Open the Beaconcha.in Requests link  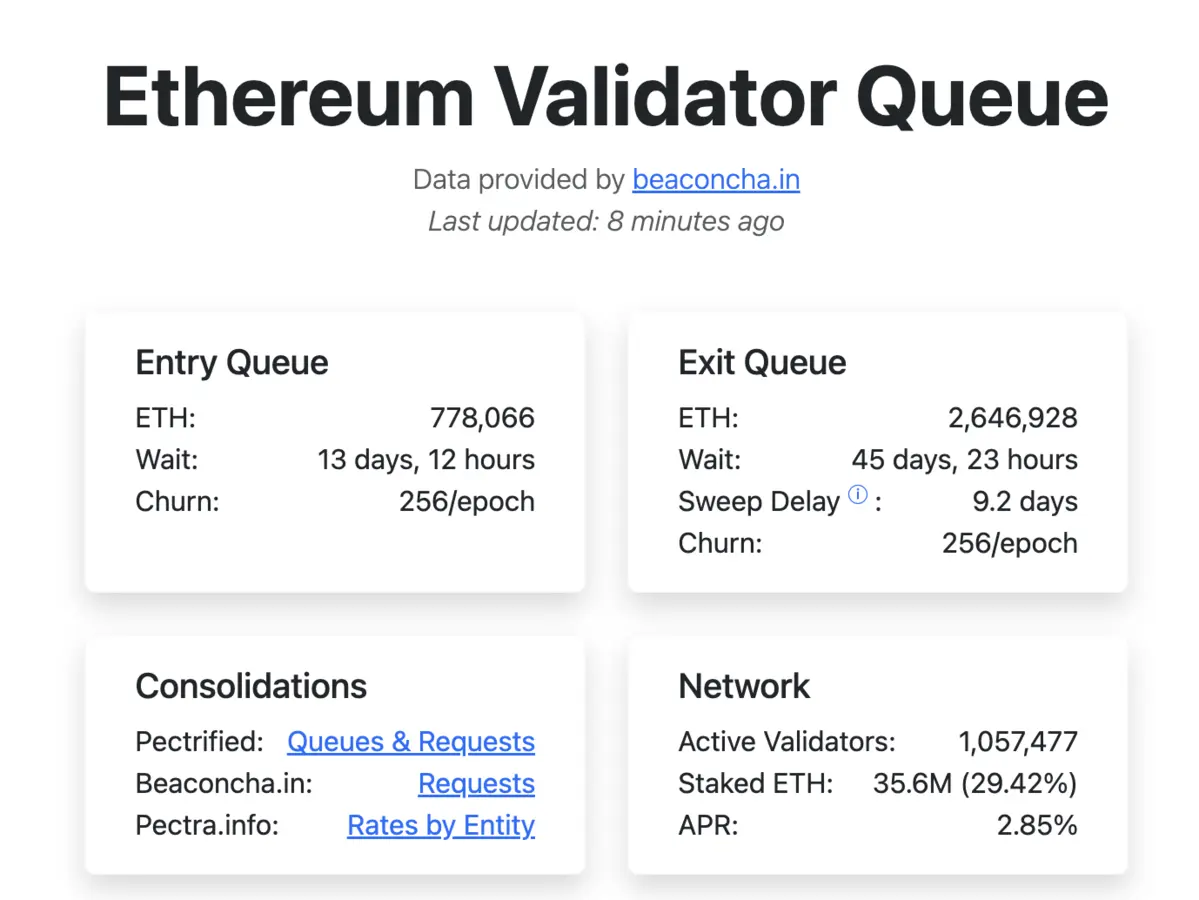[476, 784]
